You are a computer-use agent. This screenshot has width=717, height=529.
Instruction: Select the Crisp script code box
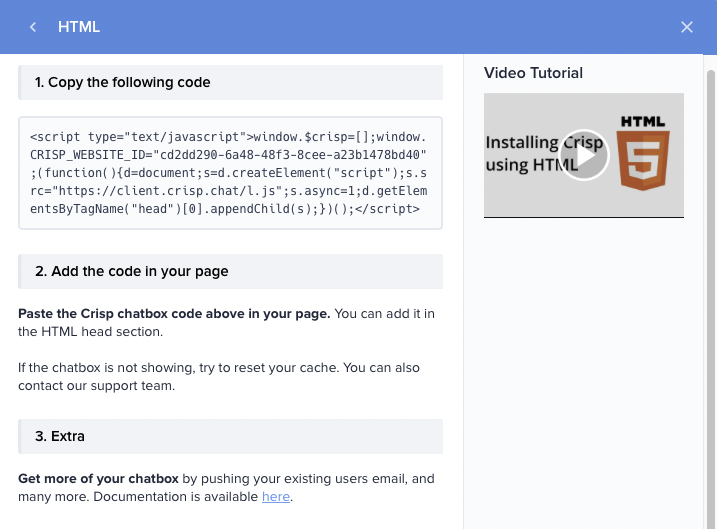tap(230, 173)
